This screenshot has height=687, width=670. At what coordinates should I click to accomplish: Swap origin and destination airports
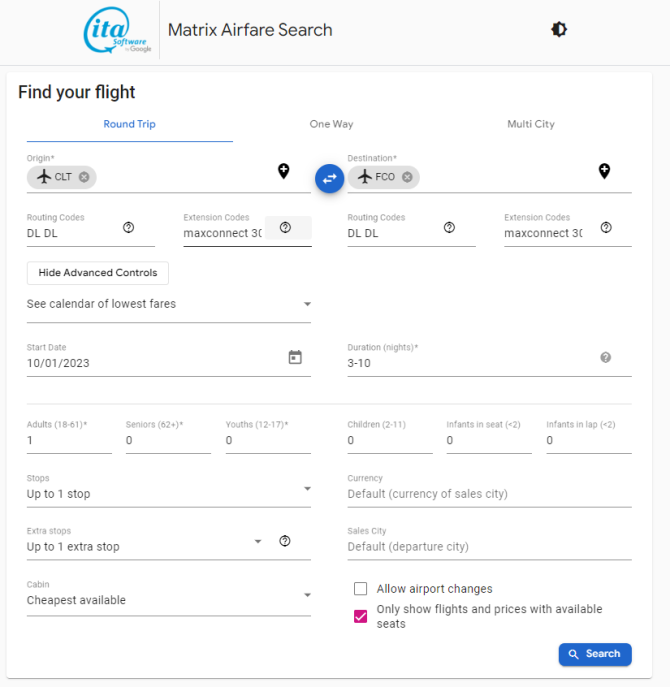pyautogui.click(x=330, y=178)
